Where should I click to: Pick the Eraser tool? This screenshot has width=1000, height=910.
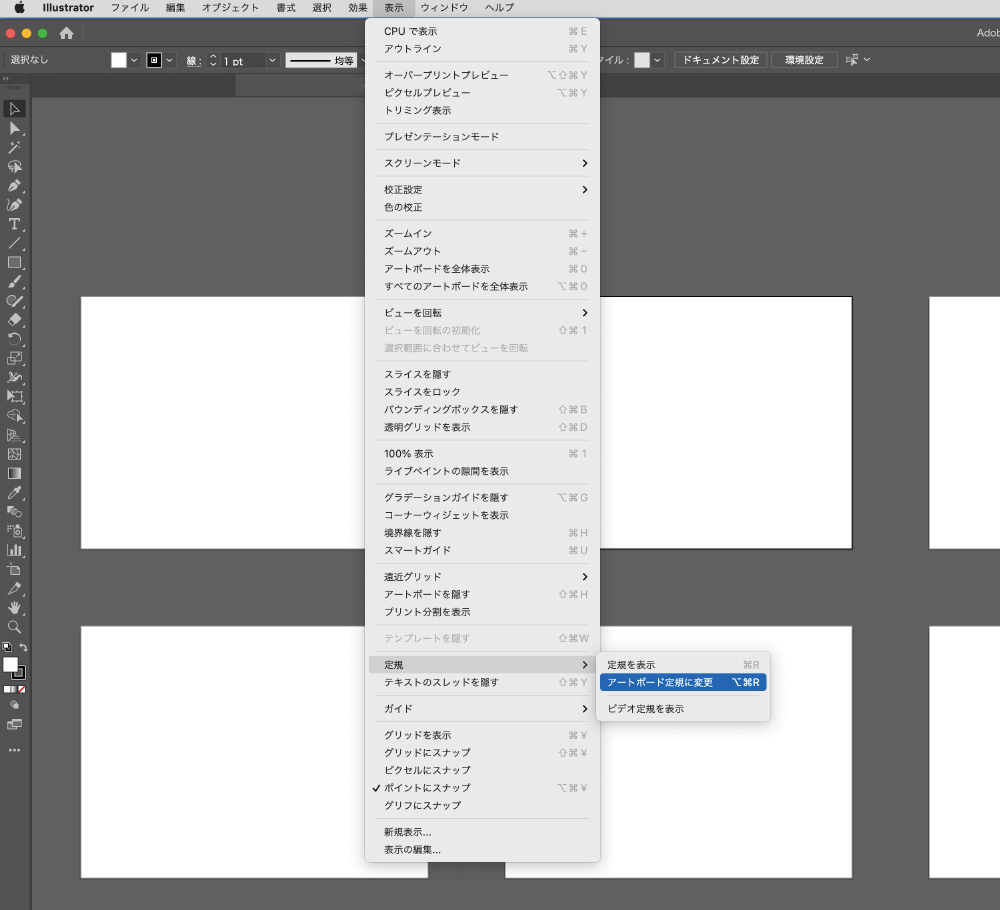pos(15,320)
